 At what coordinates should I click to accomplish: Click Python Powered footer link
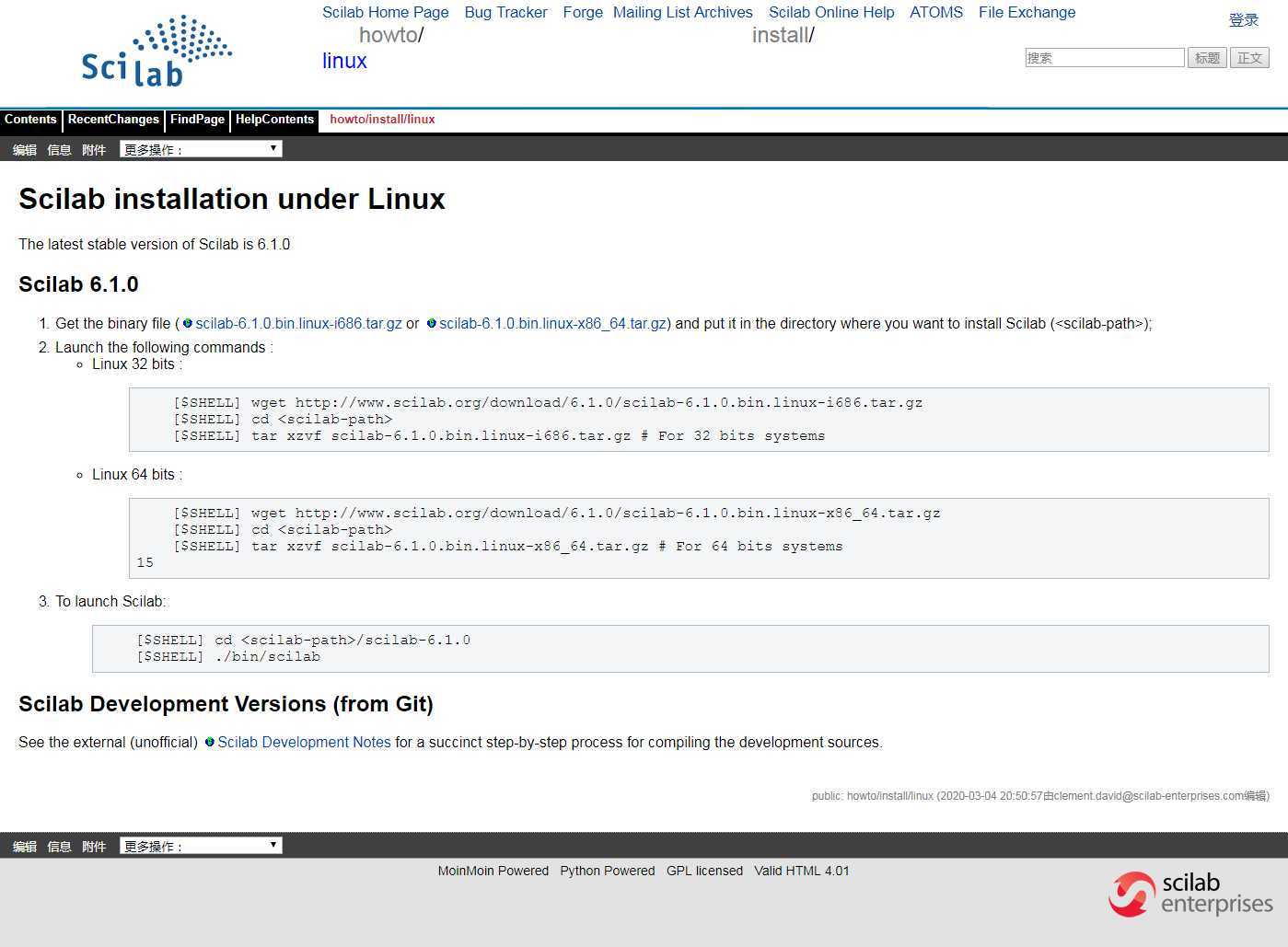[608, 871]
